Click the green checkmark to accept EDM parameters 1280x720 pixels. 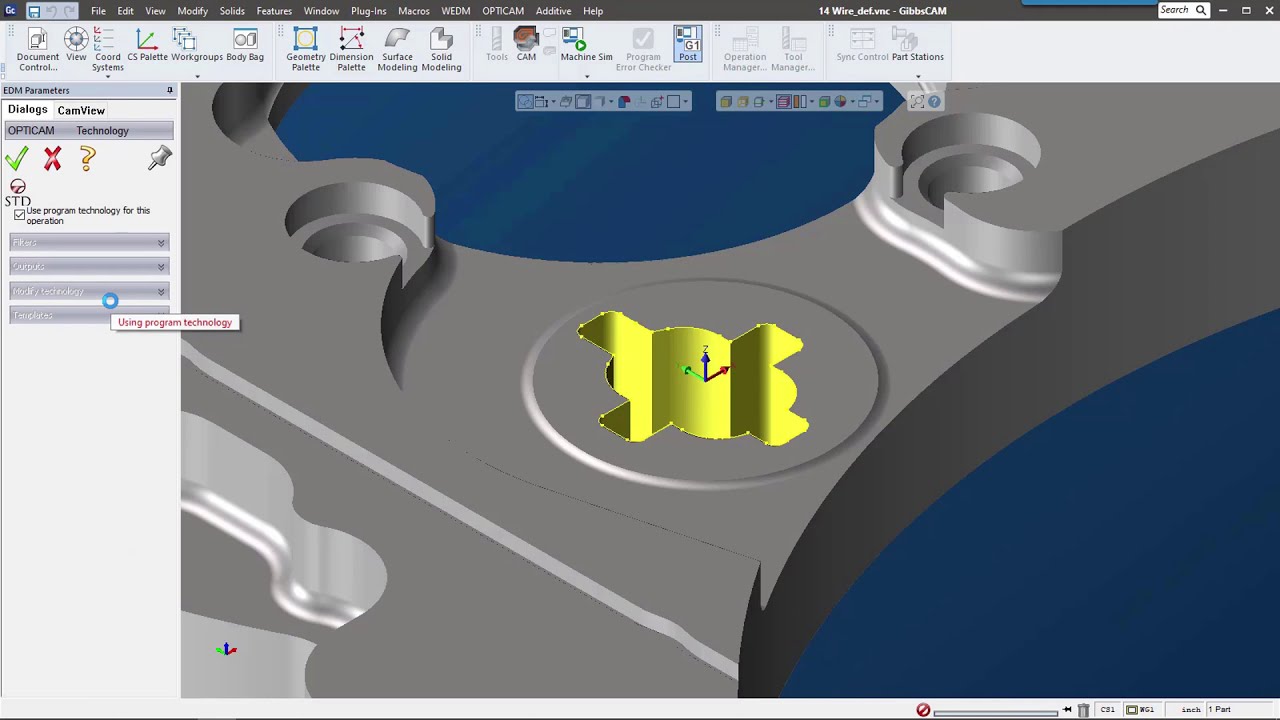16,158
